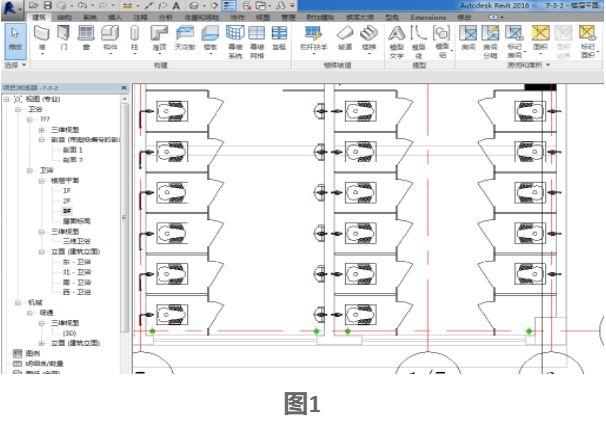
Task: Close the Project Browser panel
Action: click(124, 88)
